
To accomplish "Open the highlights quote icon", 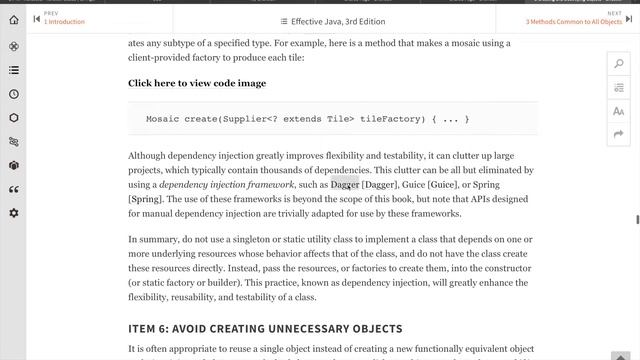I will pyautogui.click(x=13, y=189).
